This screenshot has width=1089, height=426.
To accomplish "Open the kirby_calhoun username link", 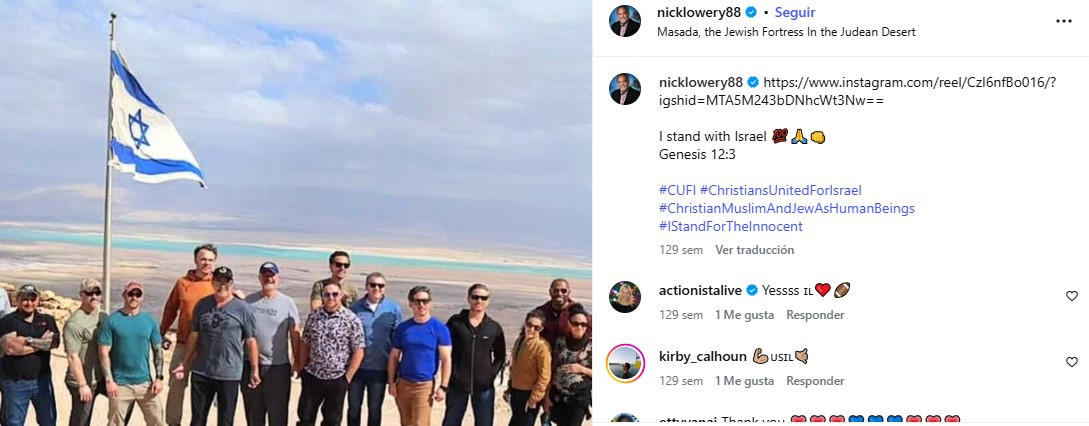I will click(x=703, y=357).
